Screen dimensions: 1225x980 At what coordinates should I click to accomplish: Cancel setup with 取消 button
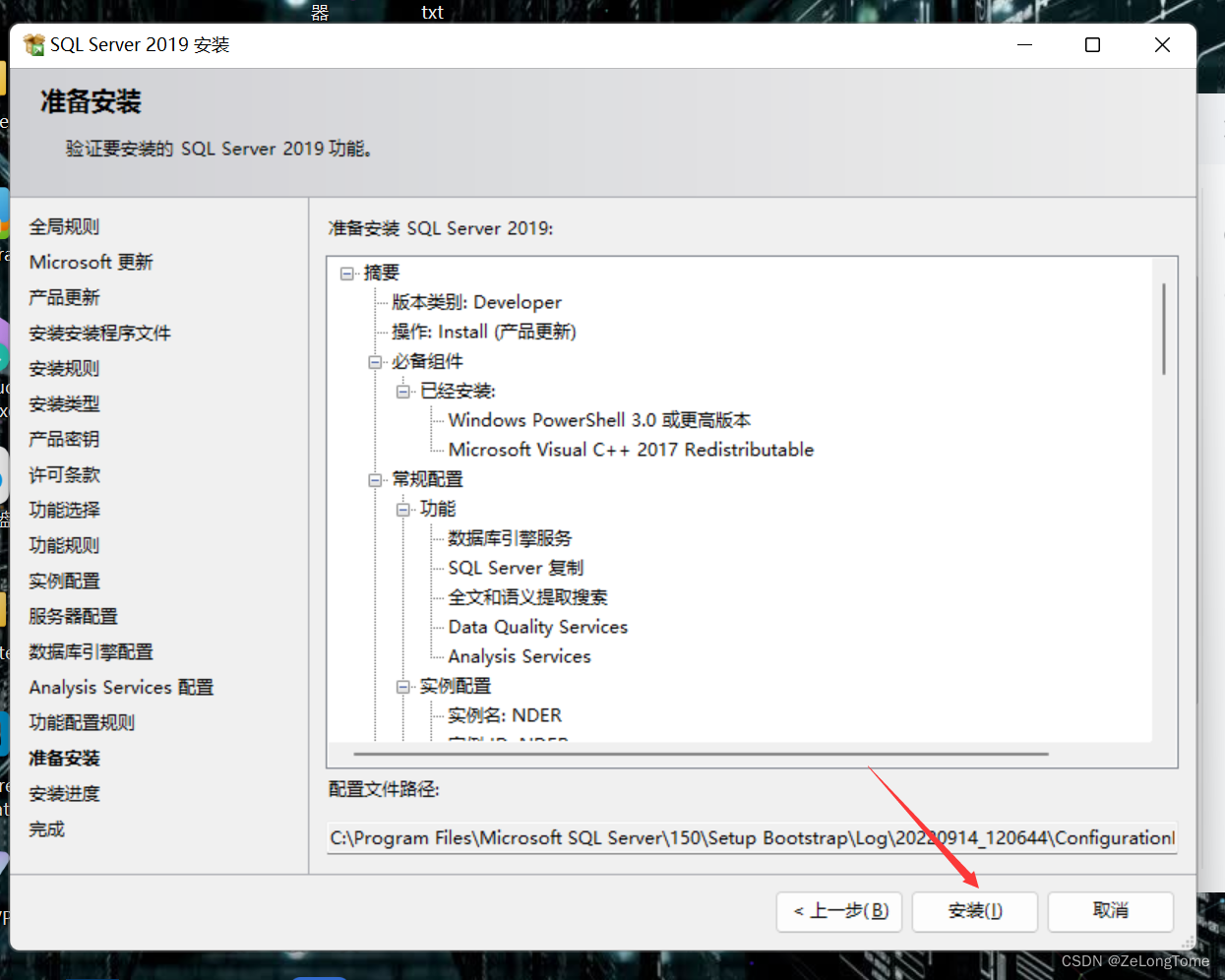(x=1111, y=911)
